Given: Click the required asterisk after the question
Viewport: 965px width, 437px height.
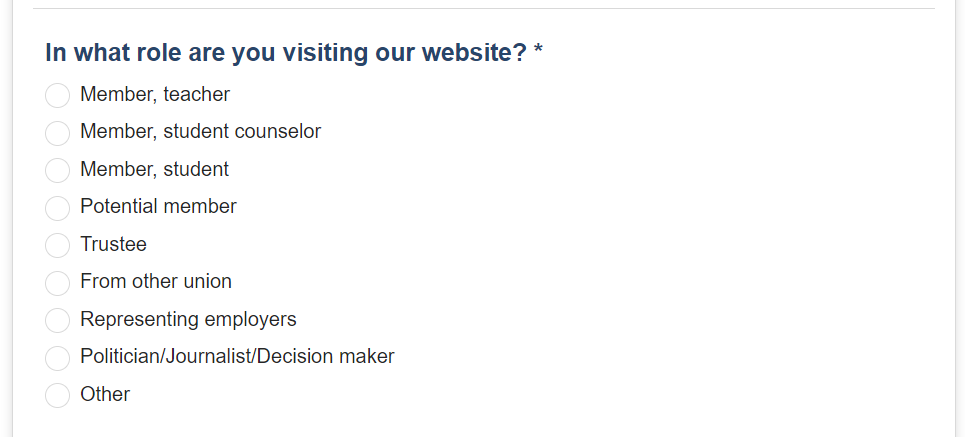Looking at the screenshot, I should pos(539,49).
